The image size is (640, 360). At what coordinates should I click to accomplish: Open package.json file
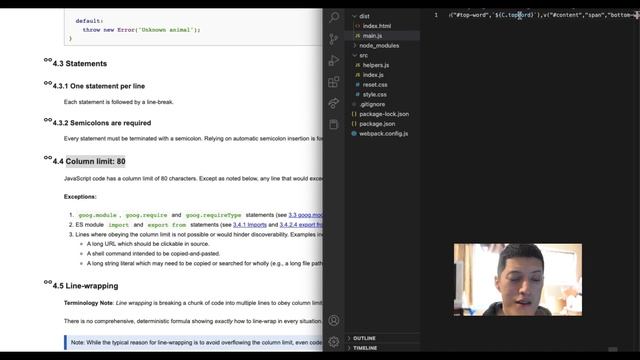377,124
